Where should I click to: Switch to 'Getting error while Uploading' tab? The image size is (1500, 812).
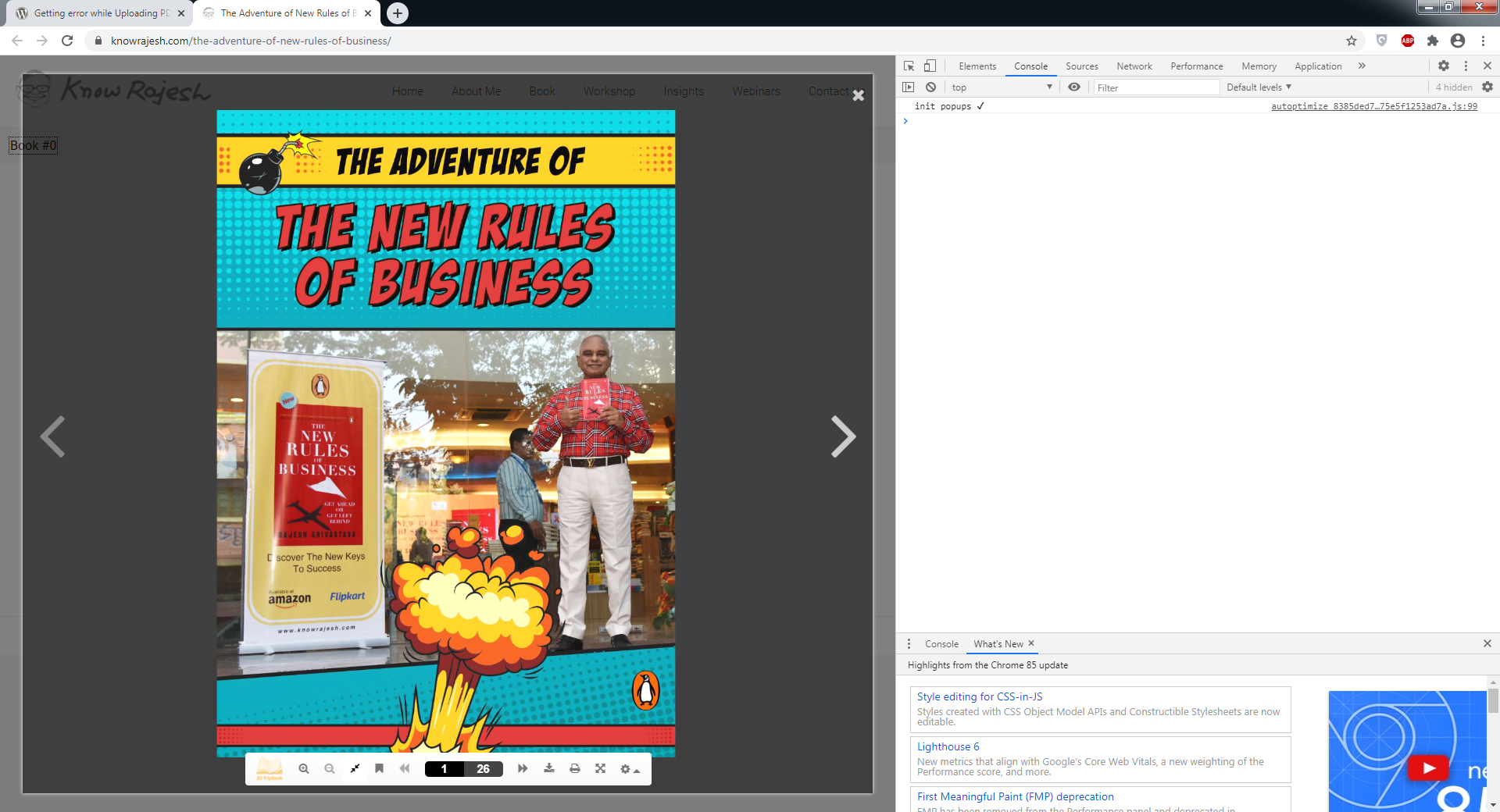tap(99, 13)
